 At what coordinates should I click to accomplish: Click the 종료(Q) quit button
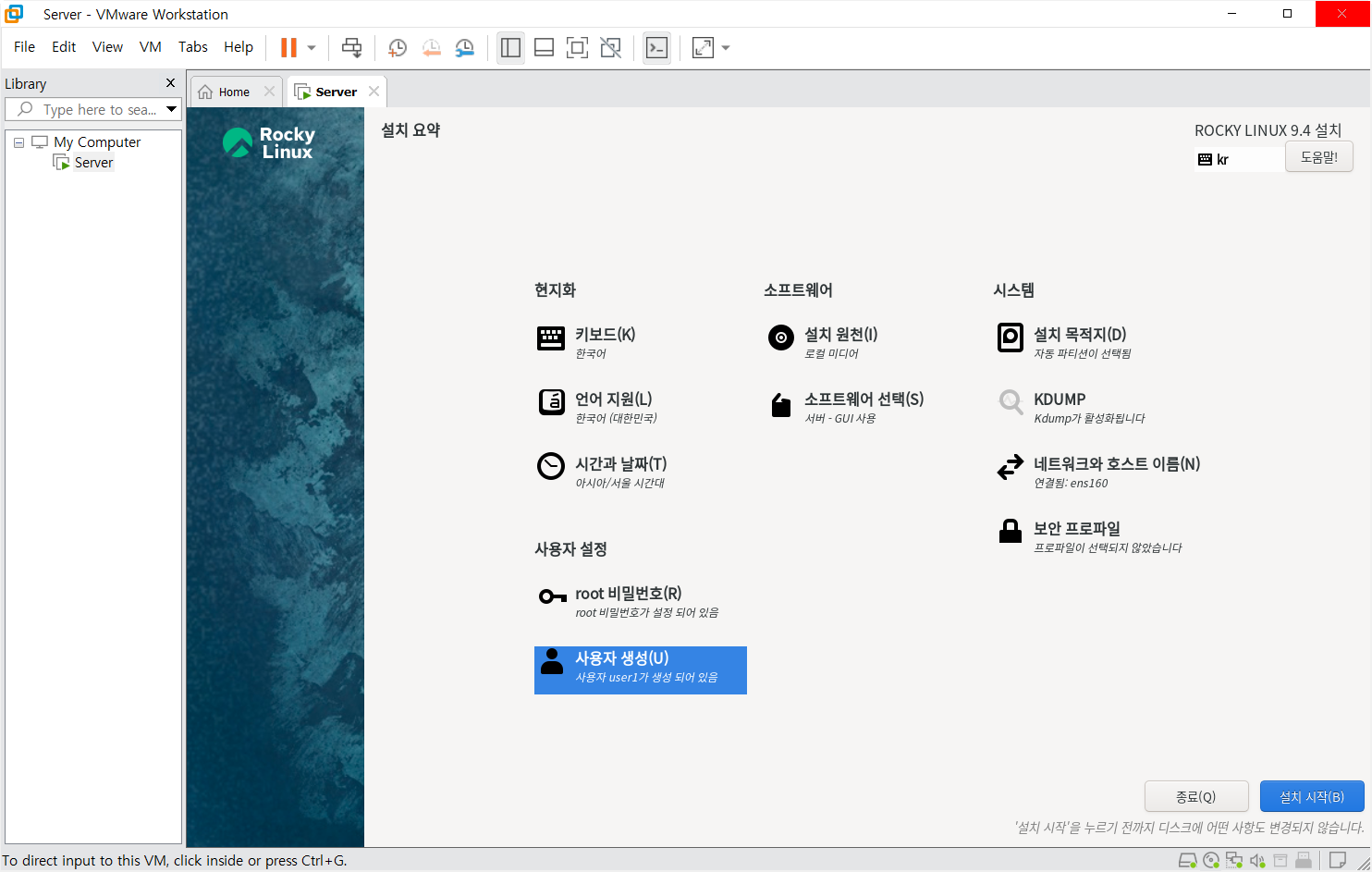click(1196, 796)
